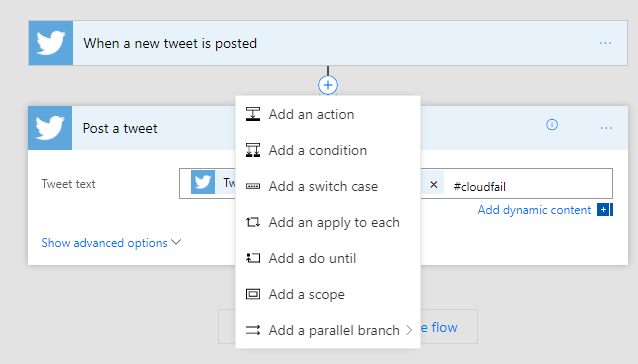Click the do until icon

(253, 258)
